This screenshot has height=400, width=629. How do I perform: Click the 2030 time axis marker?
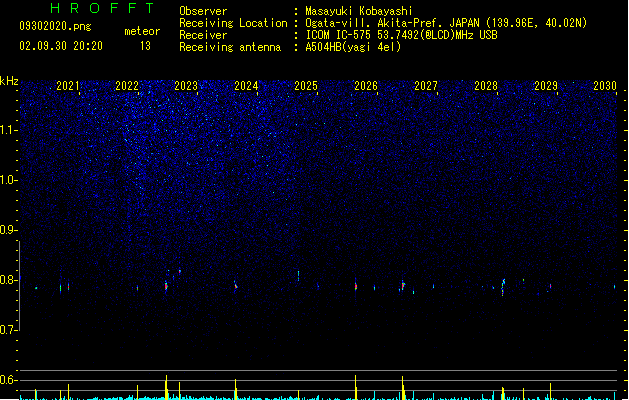click(x=605, y=86)
